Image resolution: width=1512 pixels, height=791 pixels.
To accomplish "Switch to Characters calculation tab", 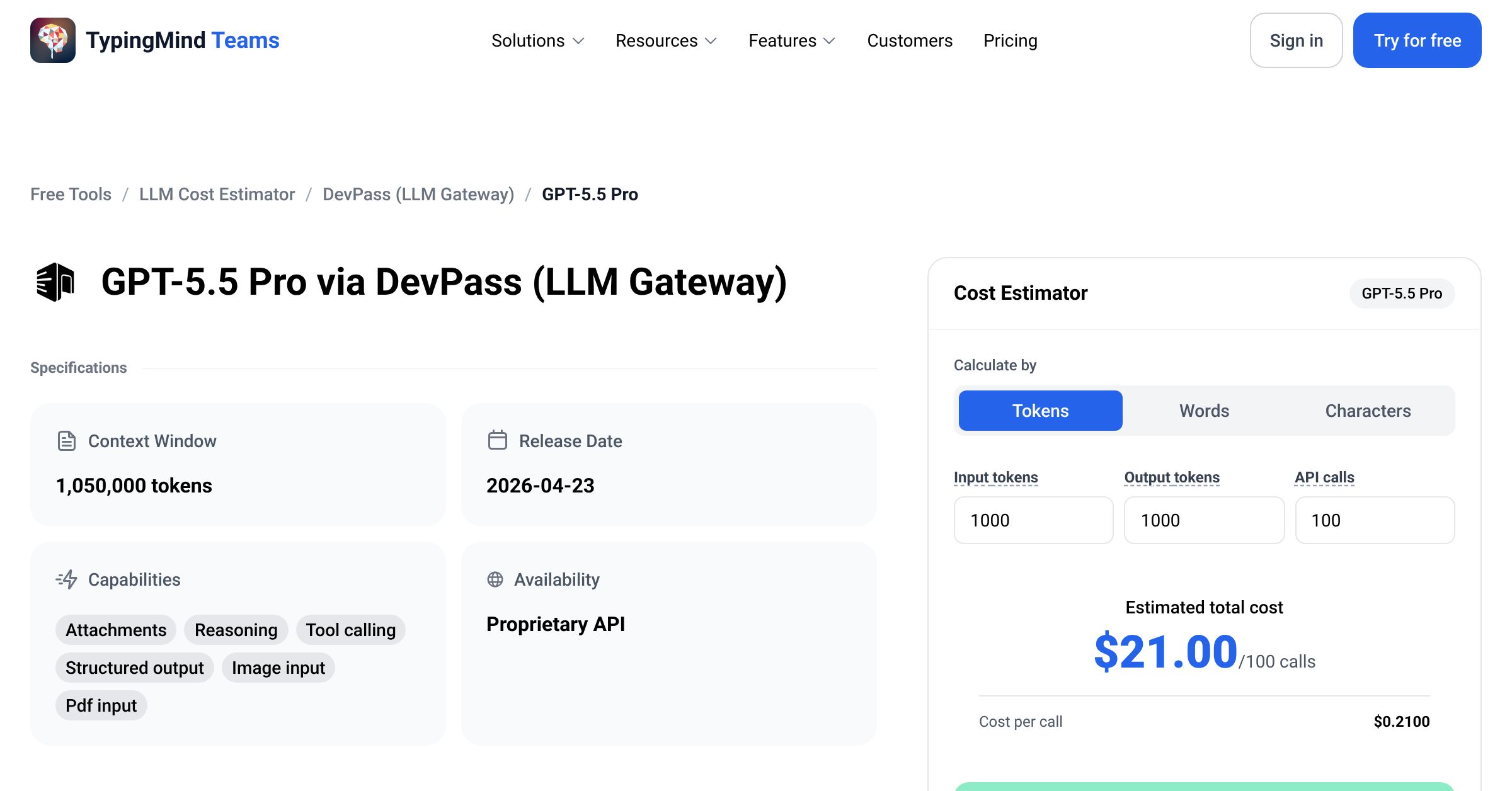I will (1368, 411).
